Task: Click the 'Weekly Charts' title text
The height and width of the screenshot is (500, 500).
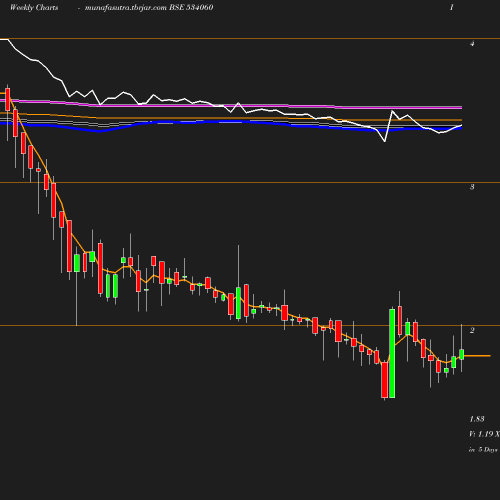Action: tap(34, 8)
